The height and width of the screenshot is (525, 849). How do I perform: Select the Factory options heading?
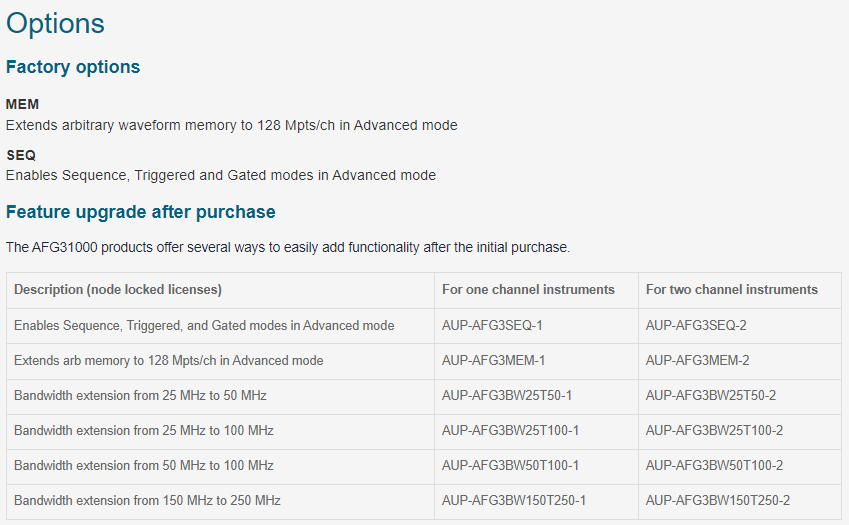coord(73,67)
